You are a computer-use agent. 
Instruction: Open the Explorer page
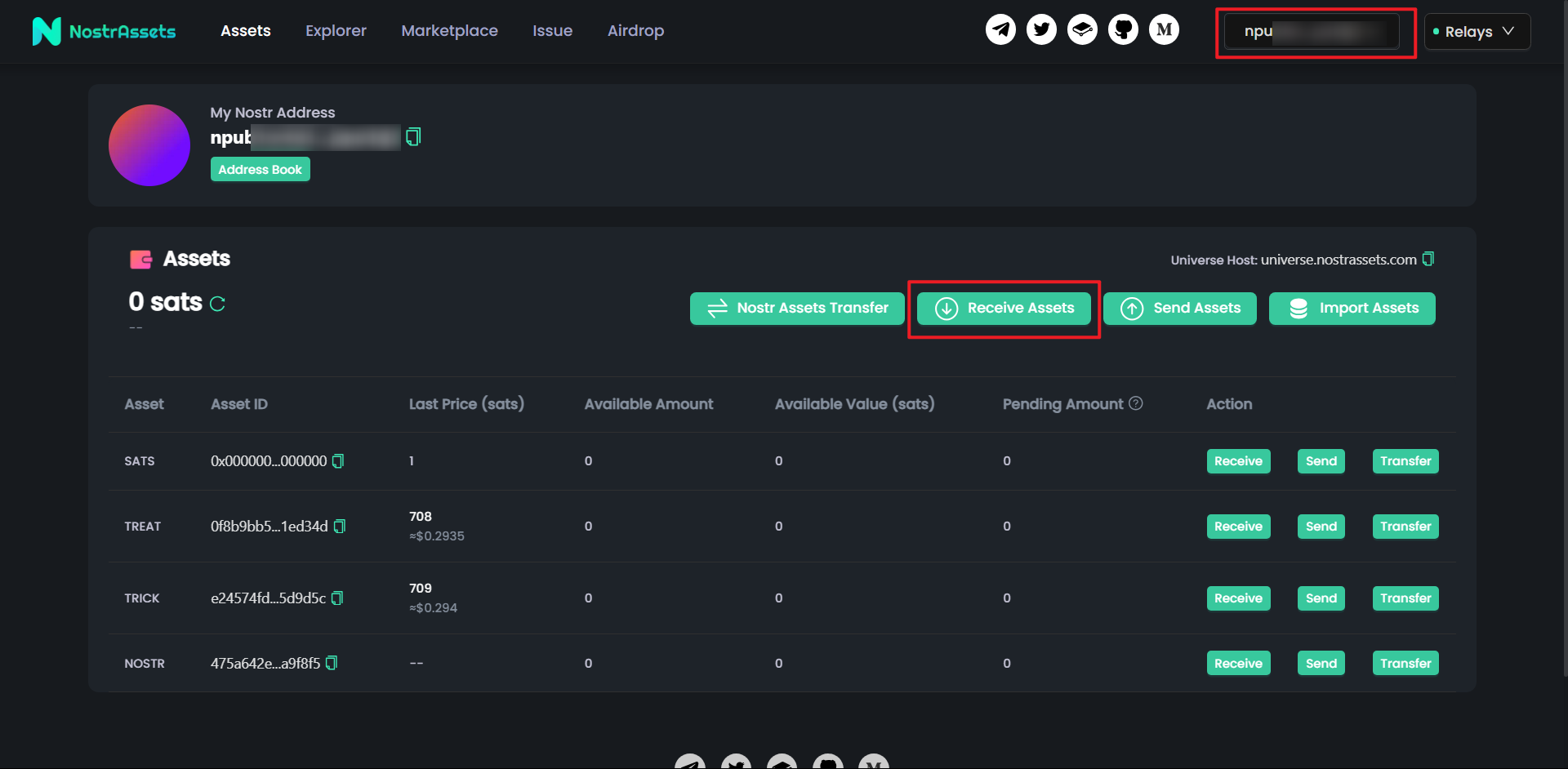coord(336,31)
